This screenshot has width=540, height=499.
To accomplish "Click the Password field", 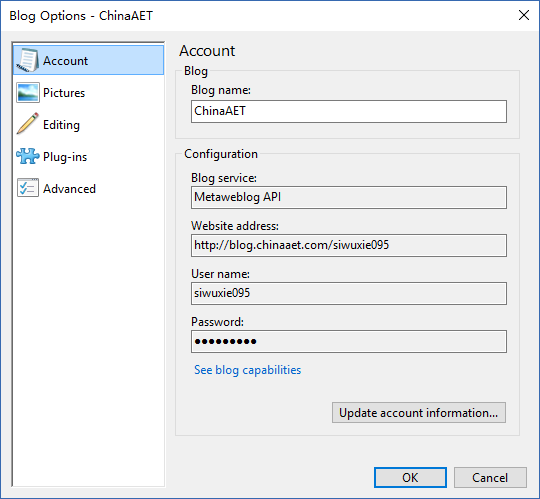I will (349, 341).
